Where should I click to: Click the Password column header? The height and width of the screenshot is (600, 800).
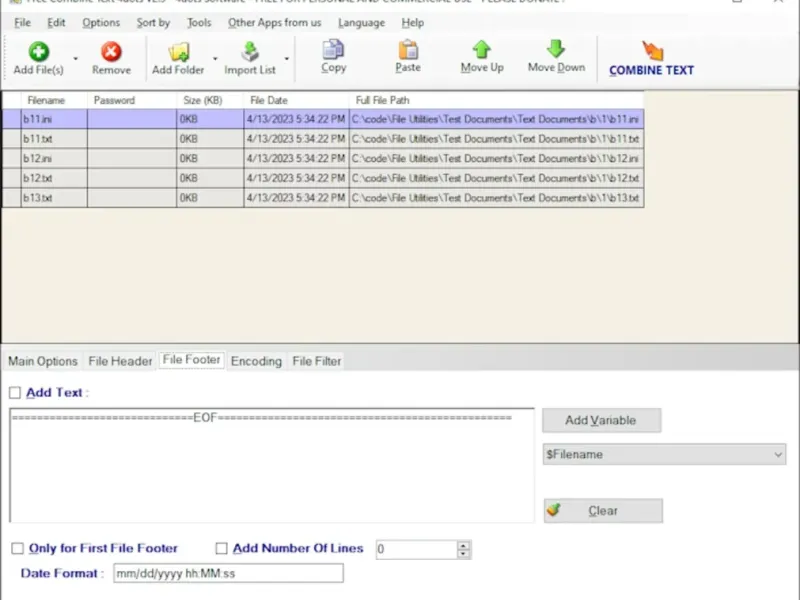(132, 100)
